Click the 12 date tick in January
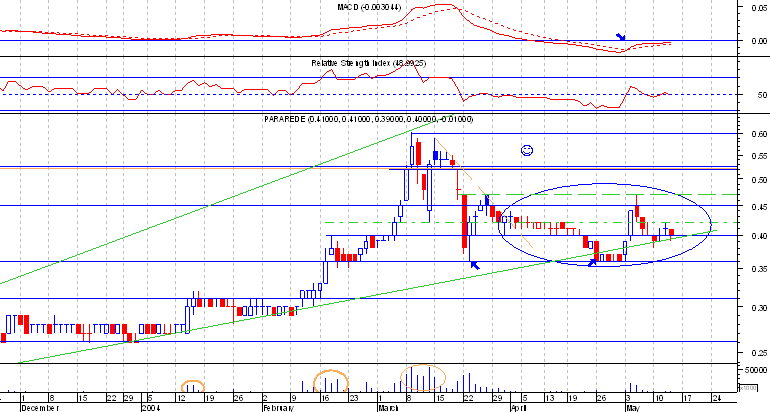 tap(184, 398)
